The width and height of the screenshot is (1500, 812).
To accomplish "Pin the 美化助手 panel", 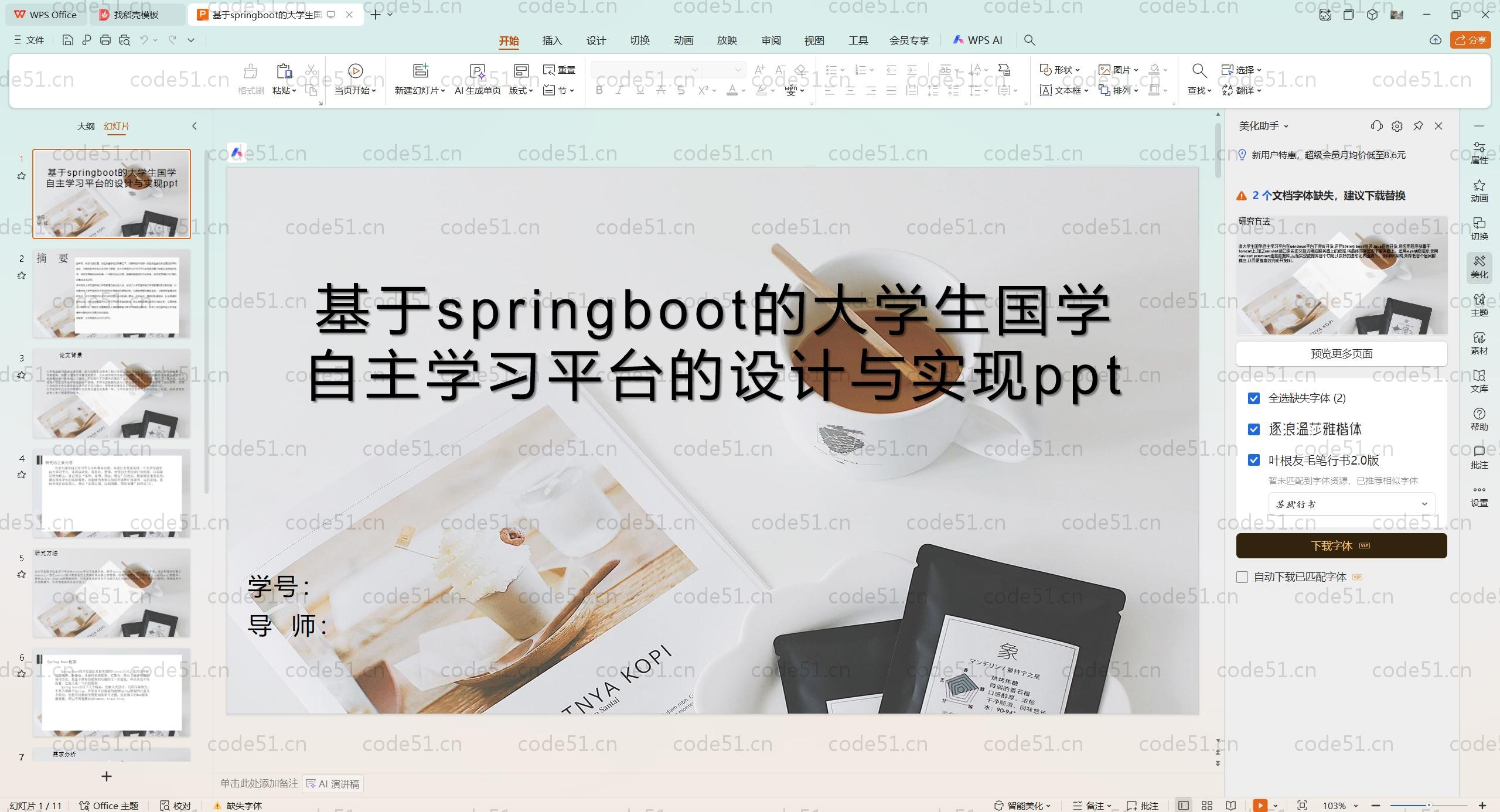I will pos(1418,126).
